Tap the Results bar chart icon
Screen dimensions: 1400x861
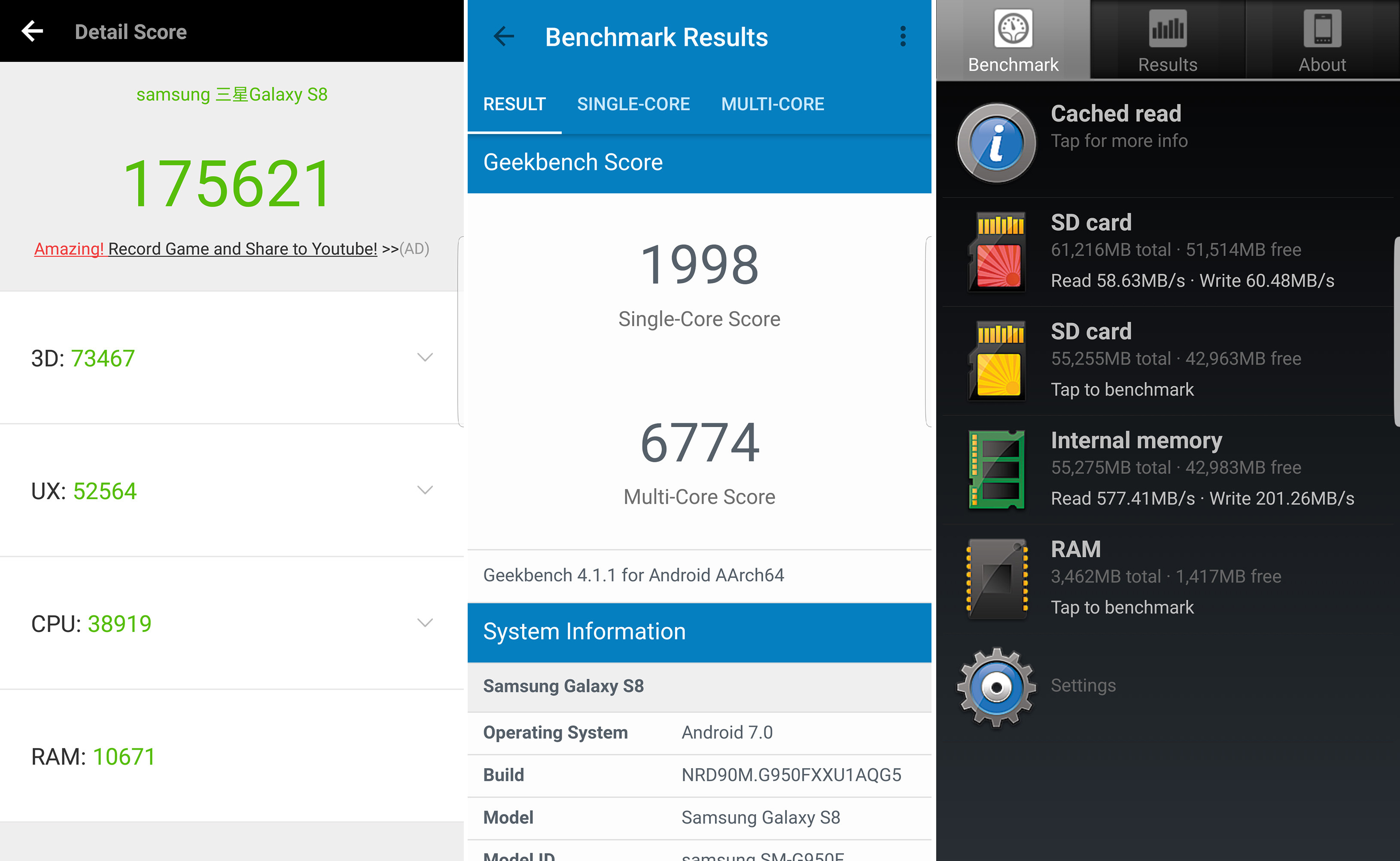pos(1168,28)
